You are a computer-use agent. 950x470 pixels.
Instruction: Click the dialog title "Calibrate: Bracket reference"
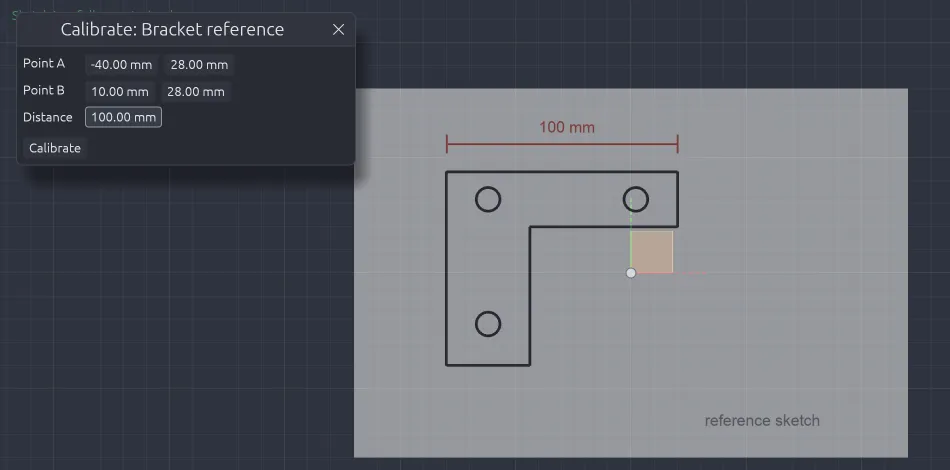172,29
